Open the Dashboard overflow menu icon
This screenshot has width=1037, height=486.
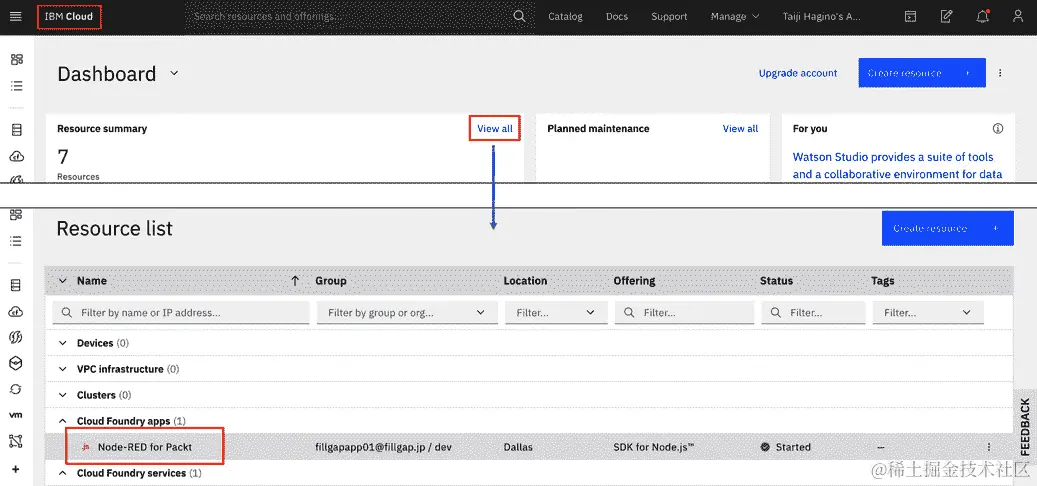pyautogui.click(x=1000, y=73)
